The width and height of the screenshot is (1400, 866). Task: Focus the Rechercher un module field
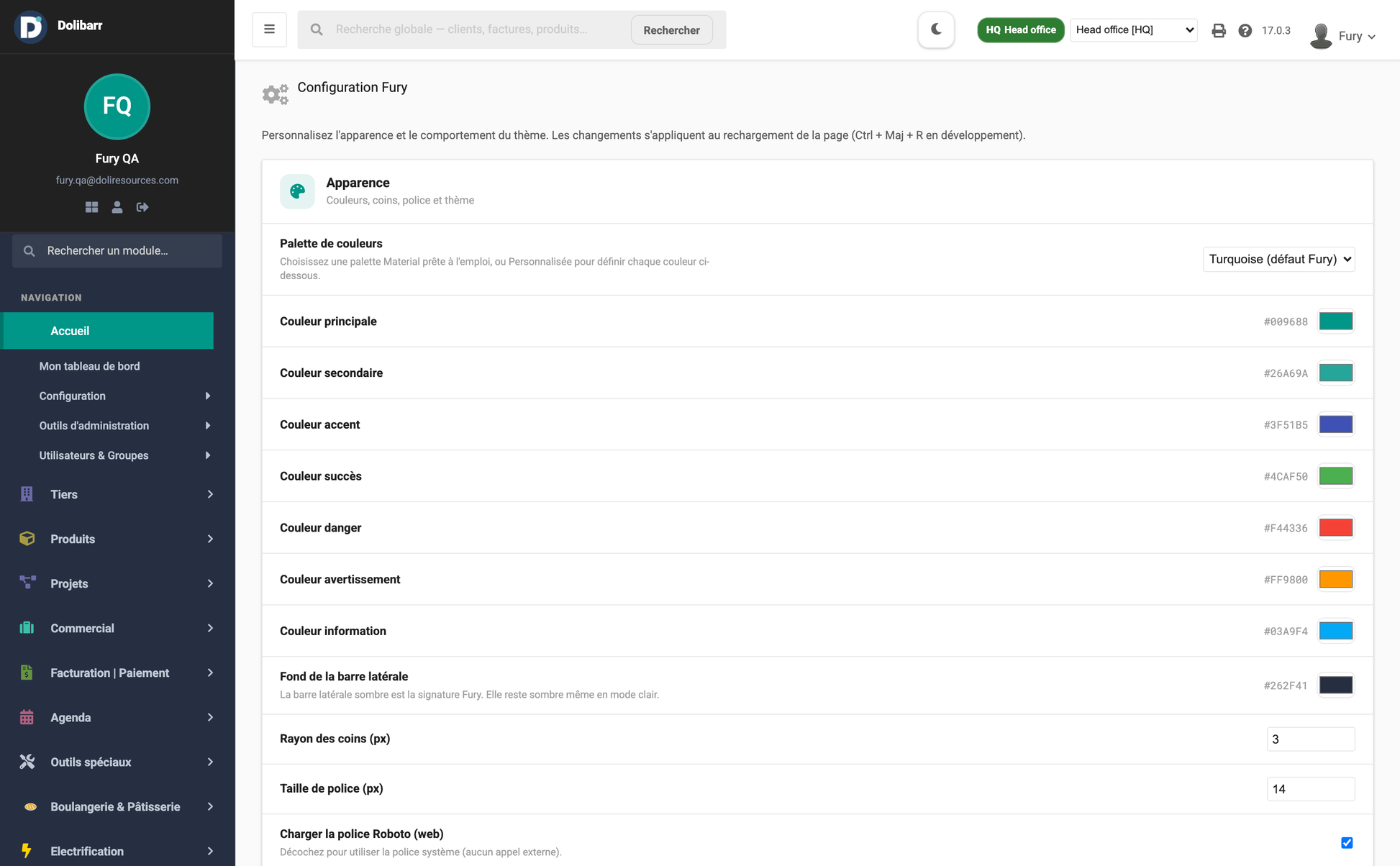click(117, 251)
